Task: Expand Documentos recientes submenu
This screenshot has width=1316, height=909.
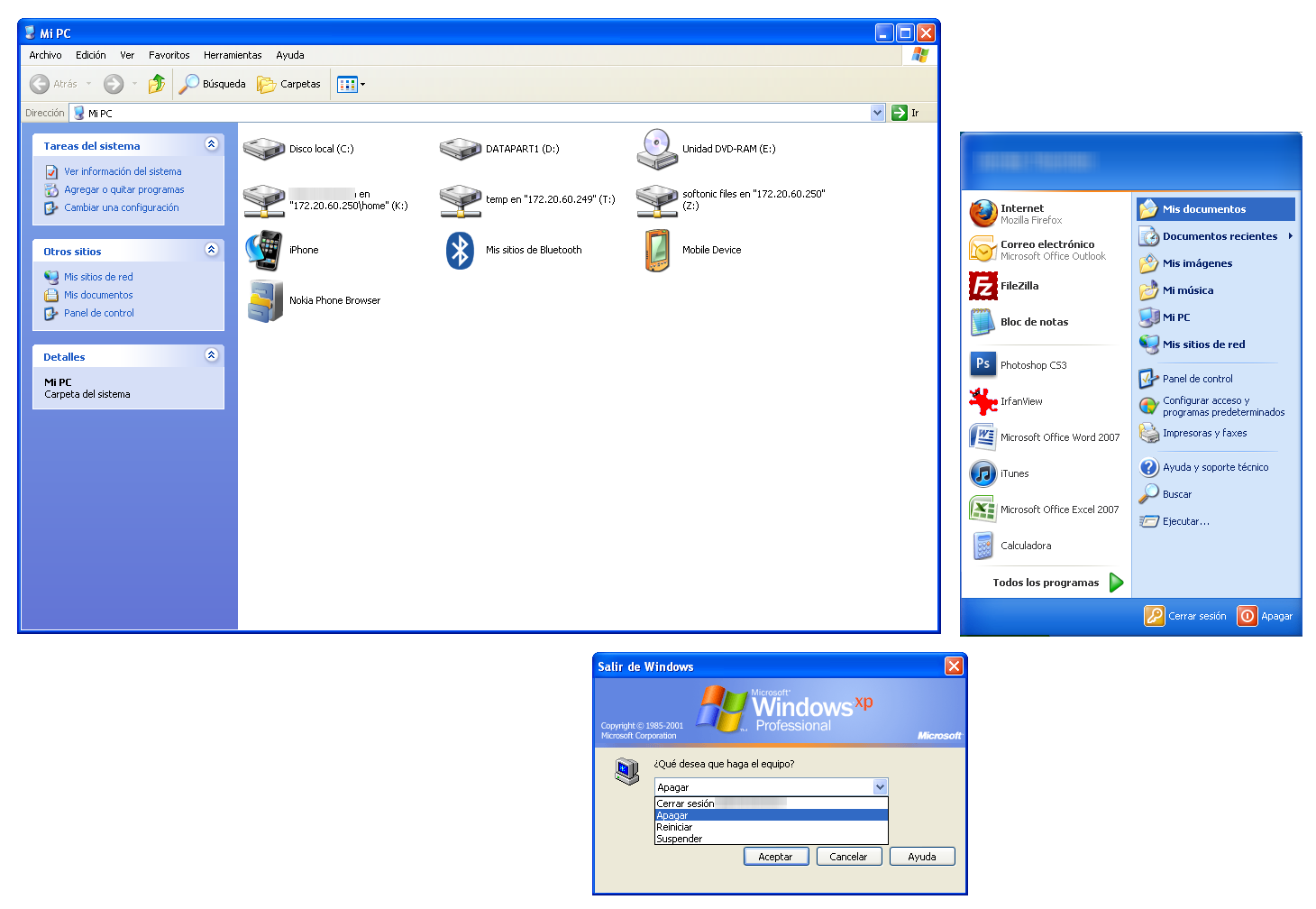Action: pyautogui.click(x=1216, y=236)
